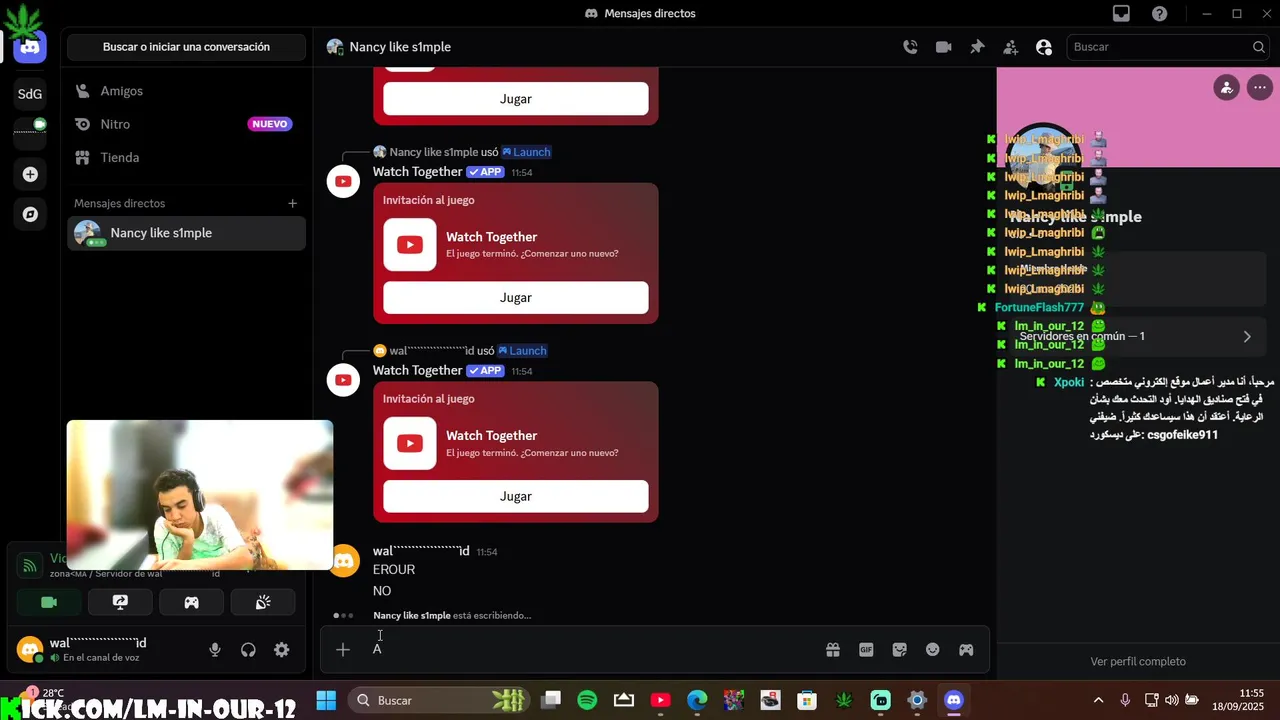Open the soundboard in voice panel
The image size is (1280, 720).
pyautogui.click(x=263, y=602)
